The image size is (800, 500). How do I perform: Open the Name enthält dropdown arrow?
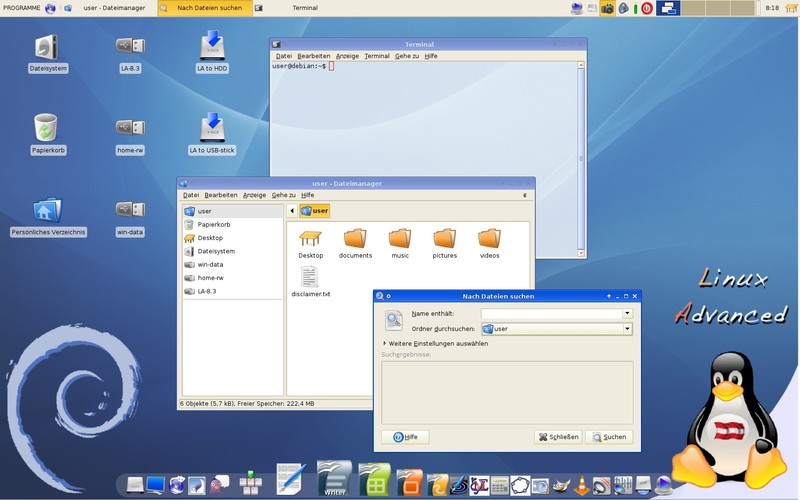click(628, 313)
